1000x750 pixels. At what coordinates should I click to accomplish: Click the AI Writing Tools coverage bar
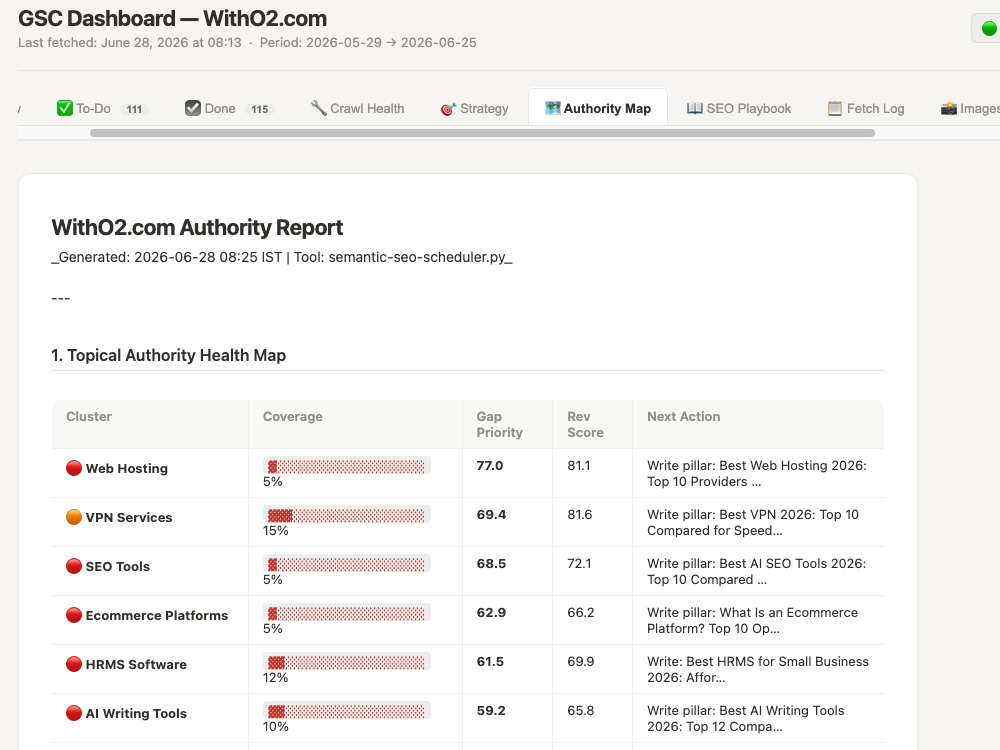click(346, 711)
